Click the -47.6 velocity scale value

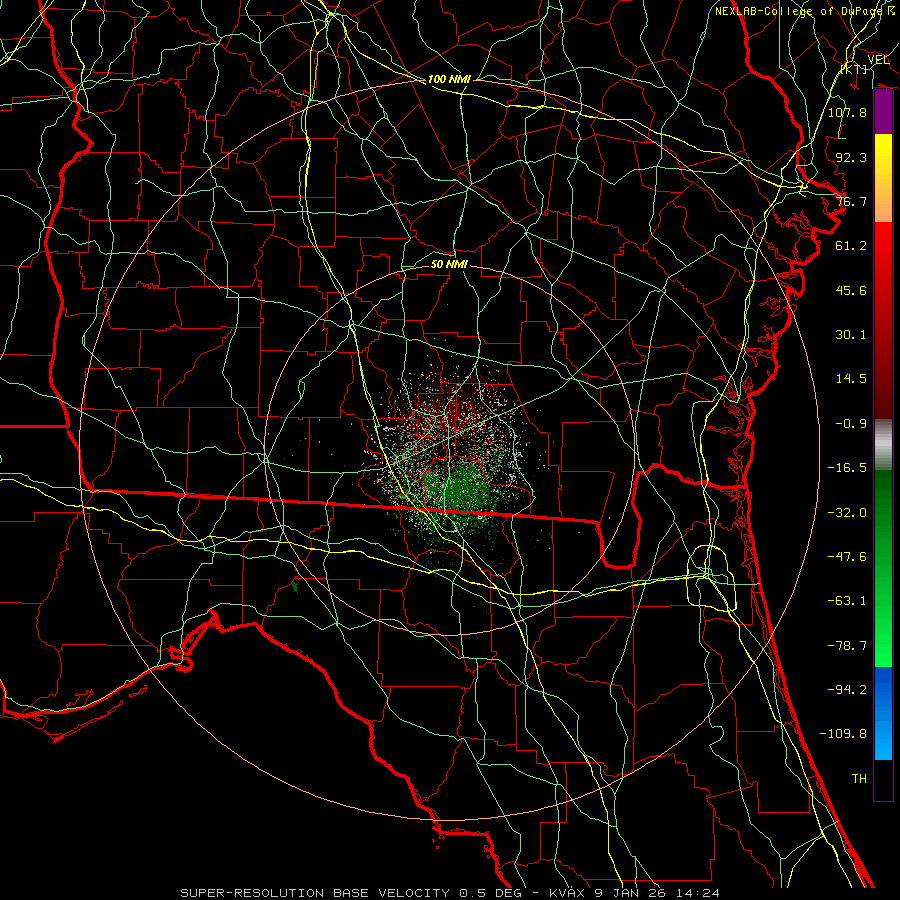pyautogui.click(x=847, y=557)
